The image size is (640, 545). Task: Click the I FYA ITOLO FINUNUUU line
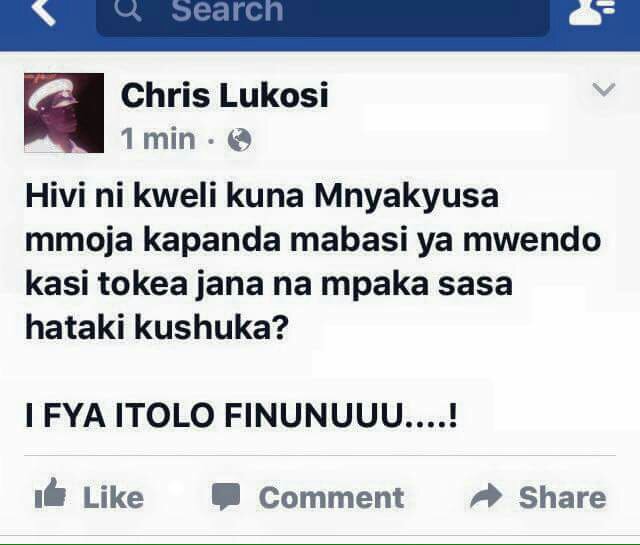(241, 415)
